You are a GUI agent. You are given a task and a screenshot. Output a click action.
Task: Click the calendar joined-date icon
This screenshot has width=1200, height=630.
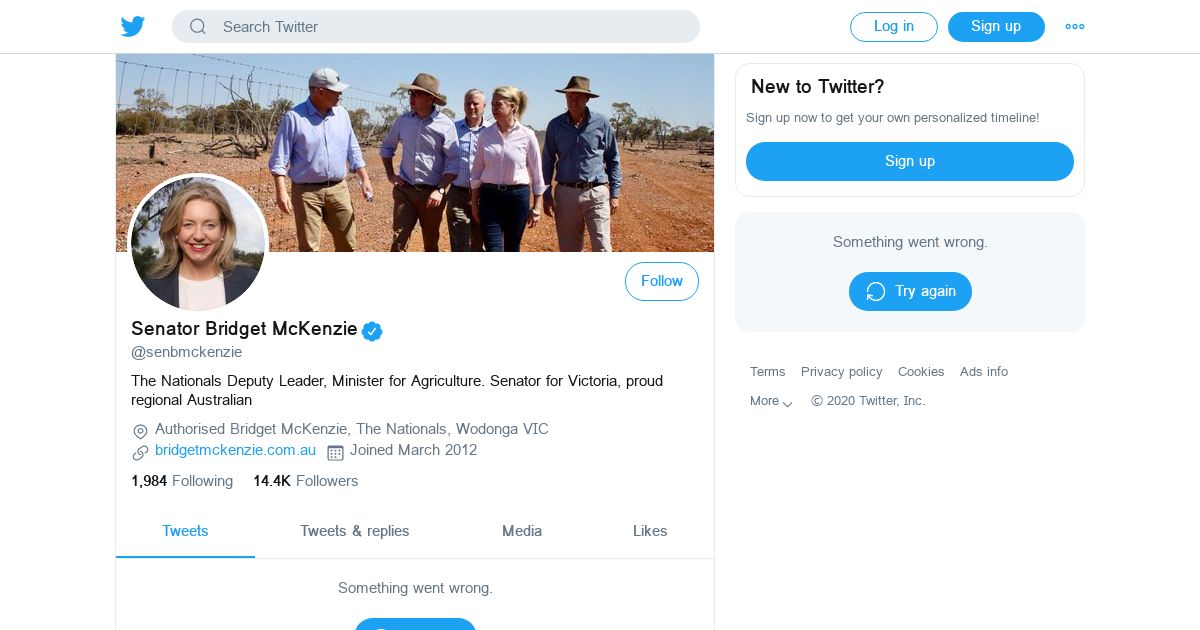tap(335, 452)
